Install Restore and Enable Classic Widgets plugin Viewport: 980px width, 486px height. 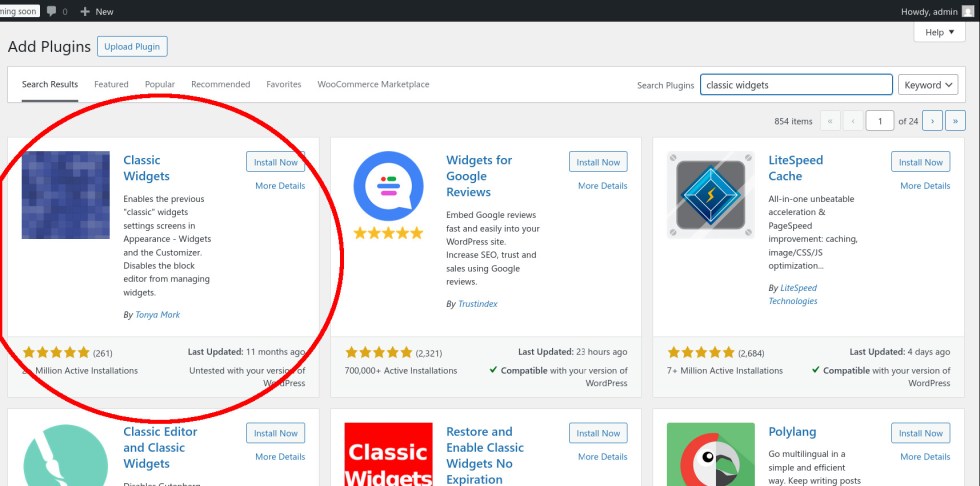[x=598, y=433]
